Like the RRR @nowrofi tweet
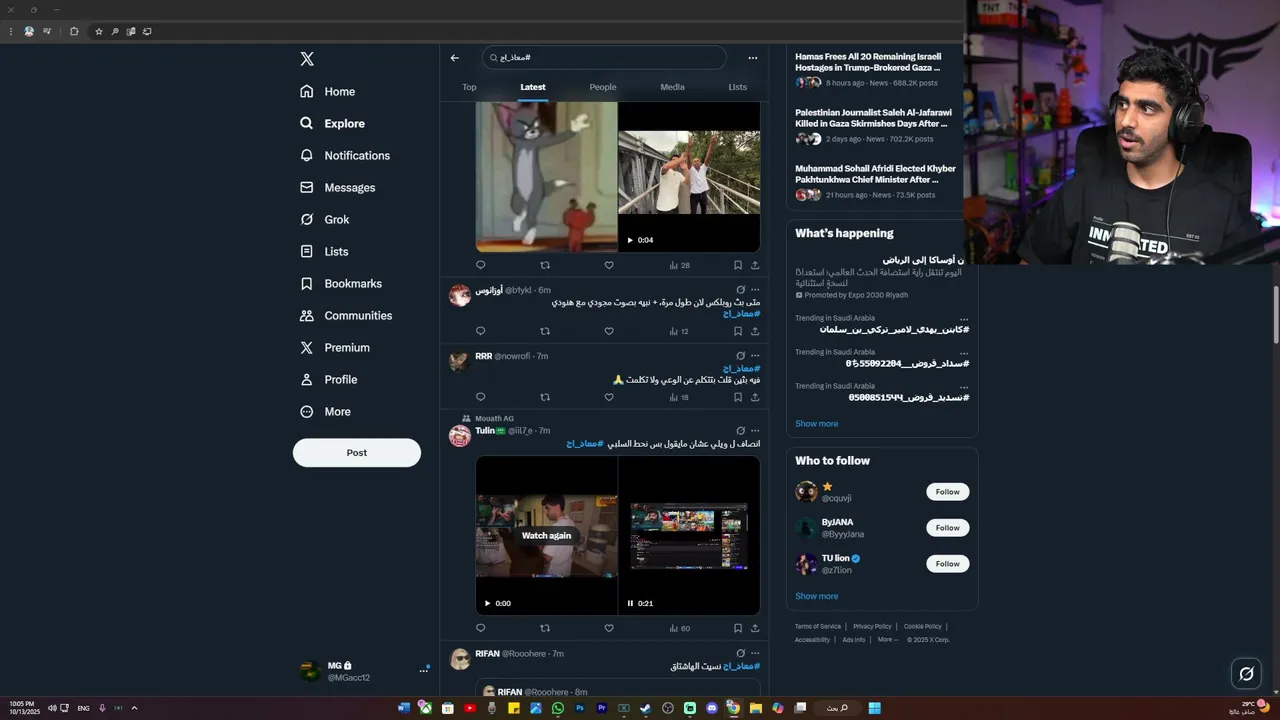The height and width of the screenshot is (720, 1280). coord(609,397)
